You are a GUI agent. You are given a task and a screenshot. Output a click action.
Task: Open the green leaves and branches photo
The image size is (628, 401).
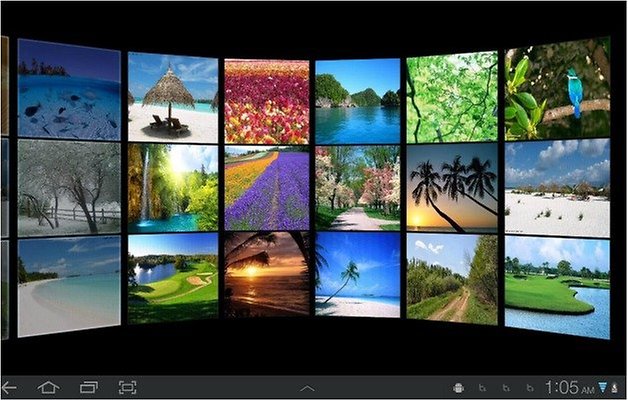(452, 97)
